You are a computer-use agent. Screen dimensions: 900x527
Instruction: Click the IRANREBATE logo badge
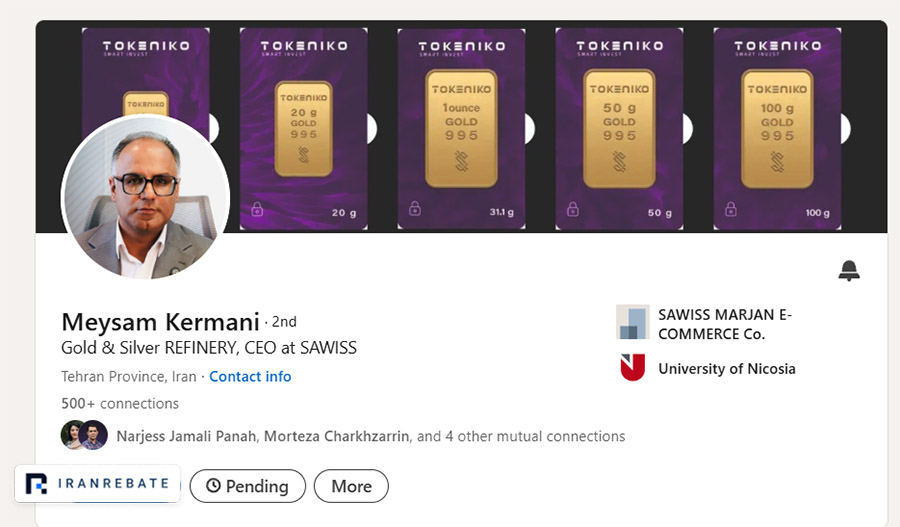click(98, 483)
